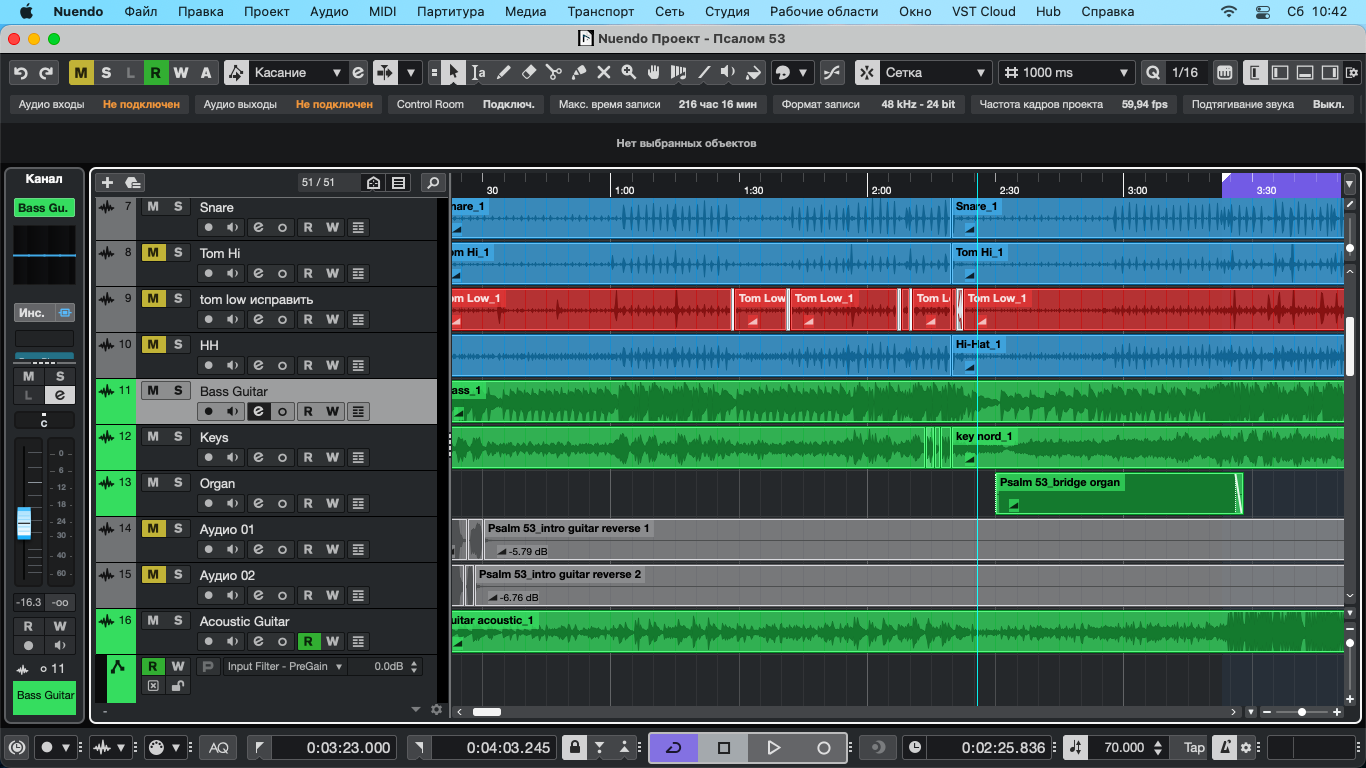The image size is (1366, 768).
Task: Select the Line tool
Action: point(704,72)
